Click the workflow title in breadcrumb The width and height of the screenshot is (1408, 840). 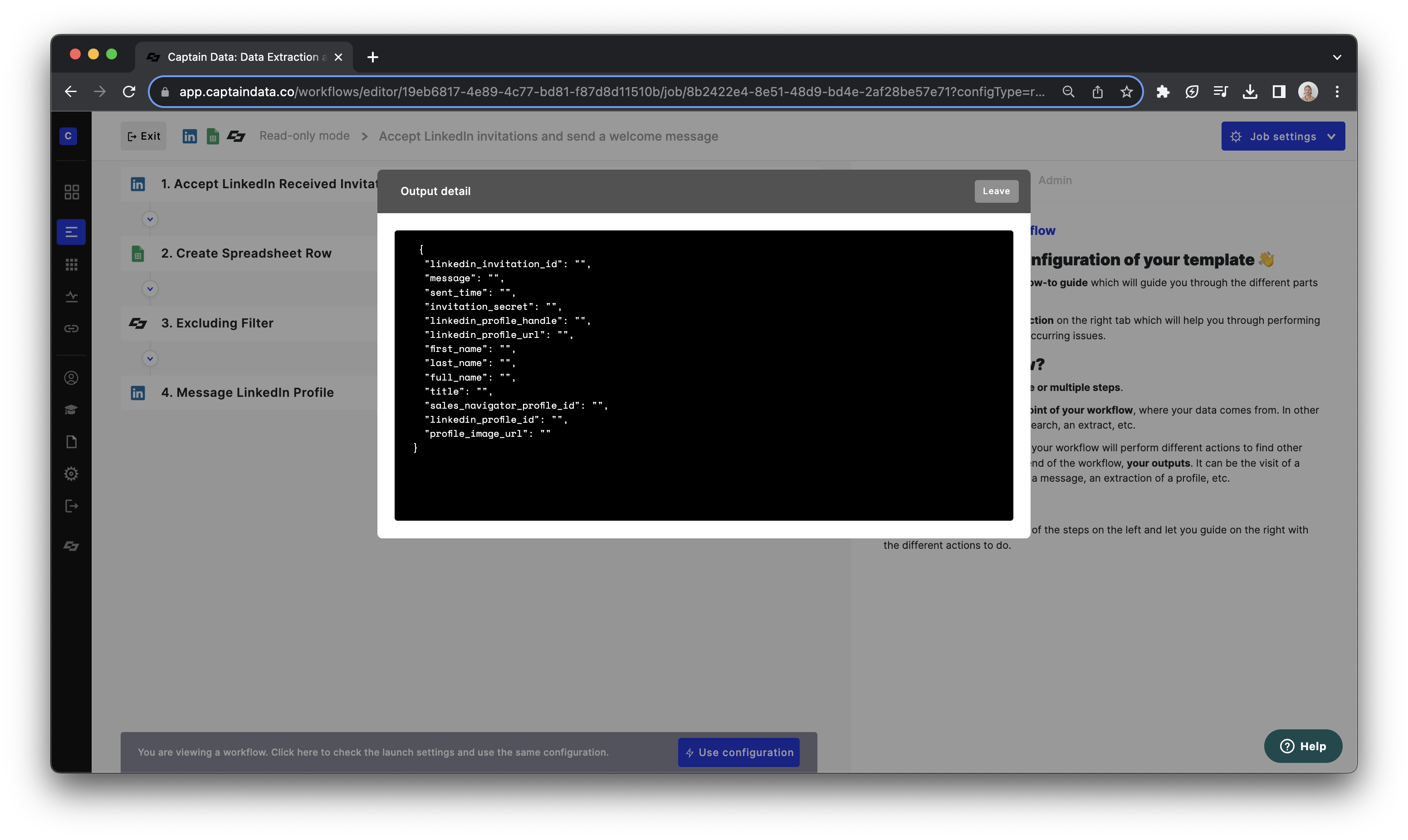548,137
